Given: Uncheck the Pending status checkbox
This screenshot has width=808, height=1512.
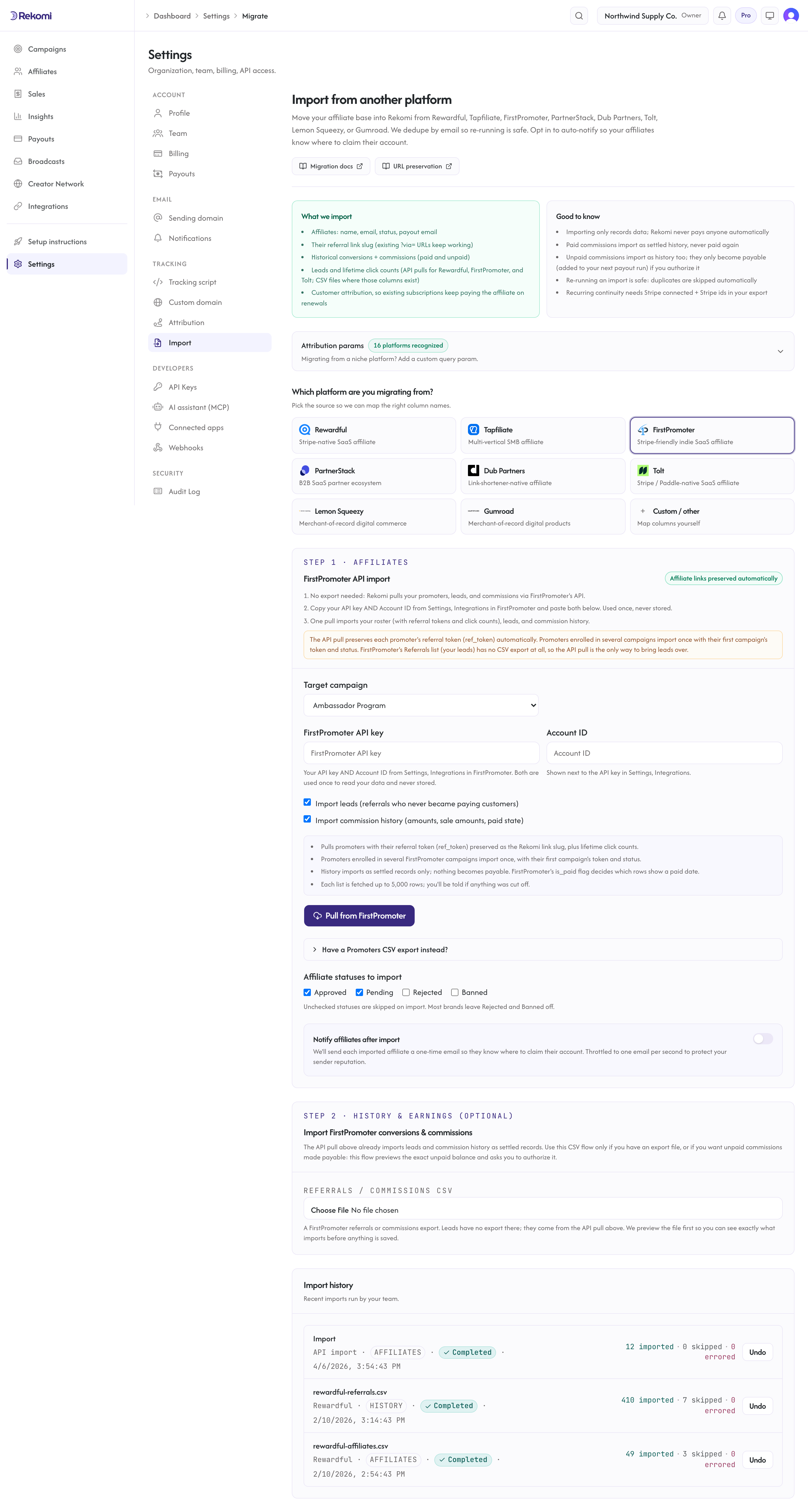Looking at the screenshot, I should pyautogui.click(x=359, y=993).
